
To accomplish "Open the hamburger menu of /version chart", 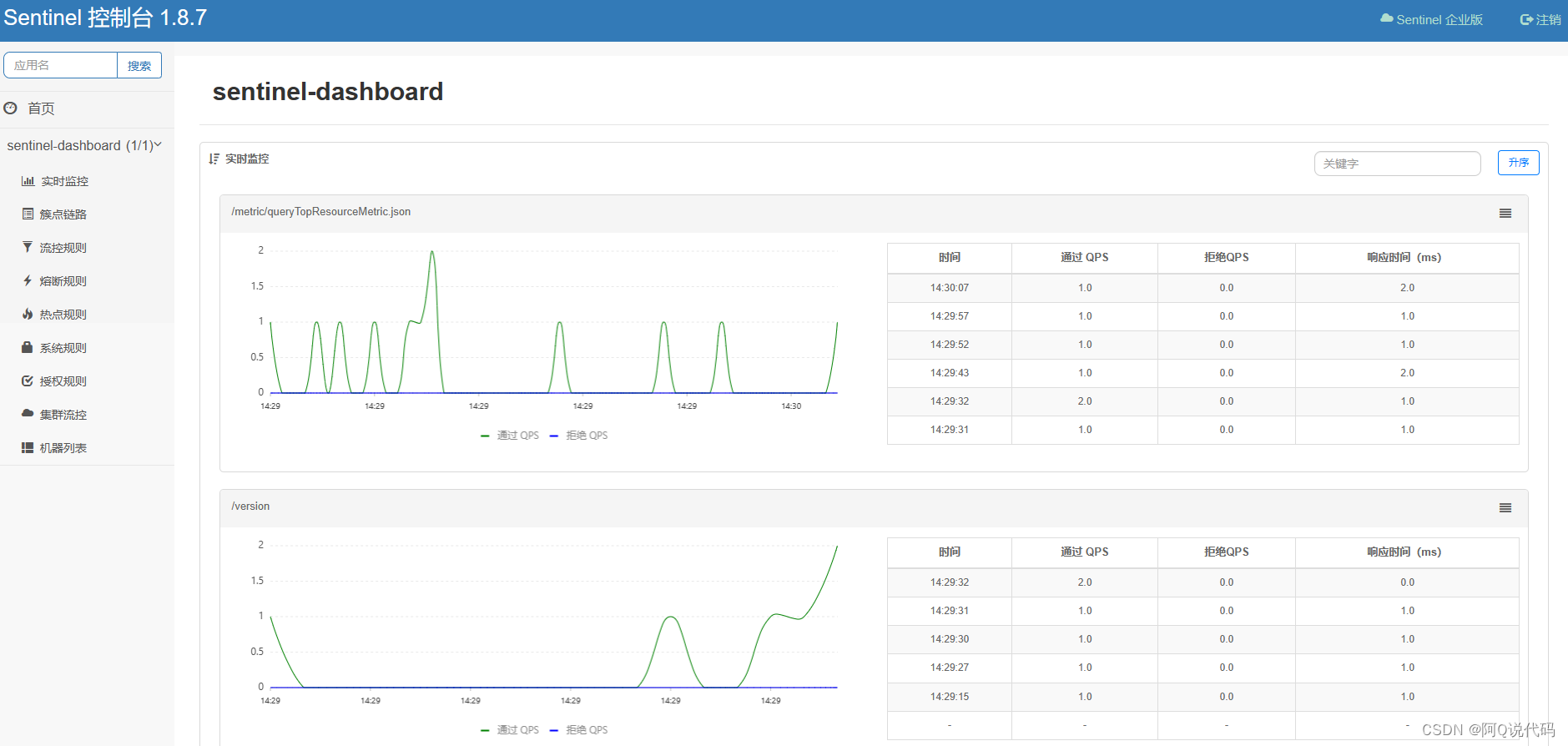I will pos(1505,508).
